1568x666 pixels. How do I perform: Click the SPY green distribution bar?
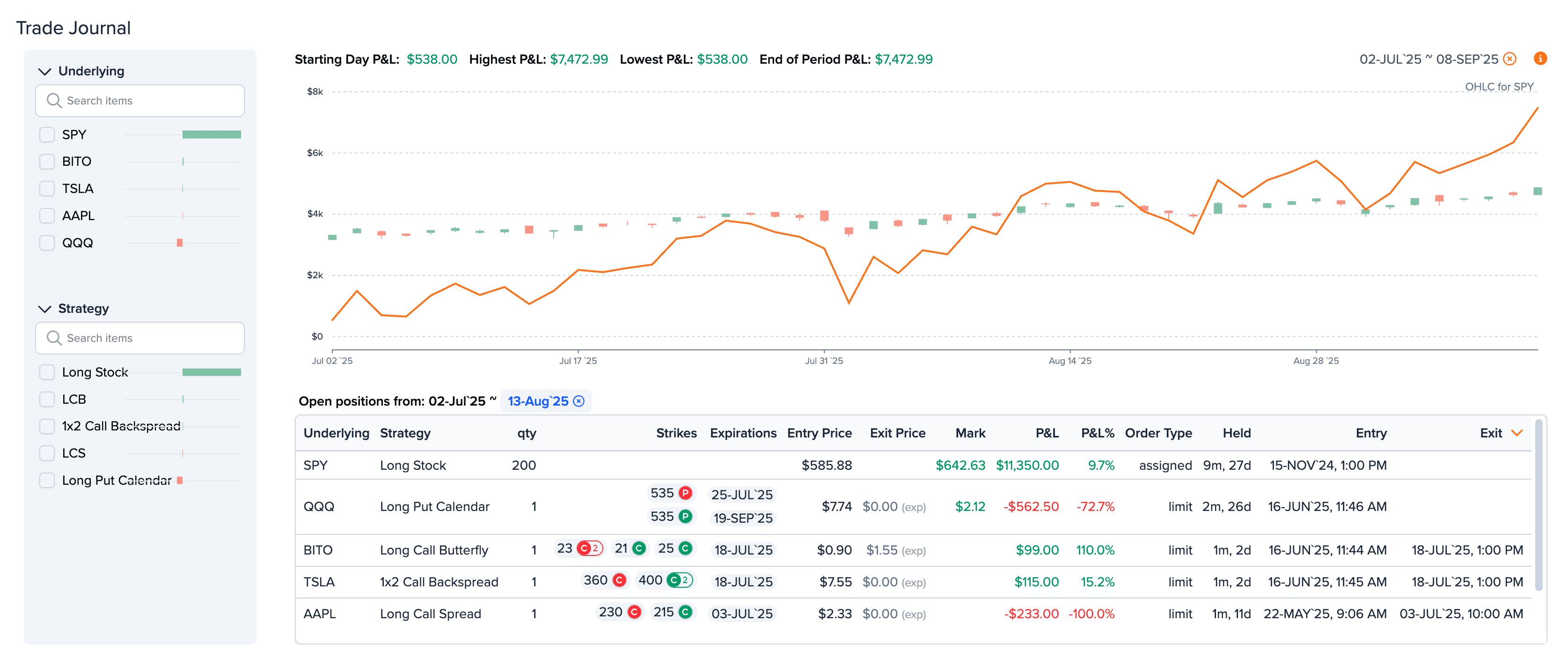point(211,135)
